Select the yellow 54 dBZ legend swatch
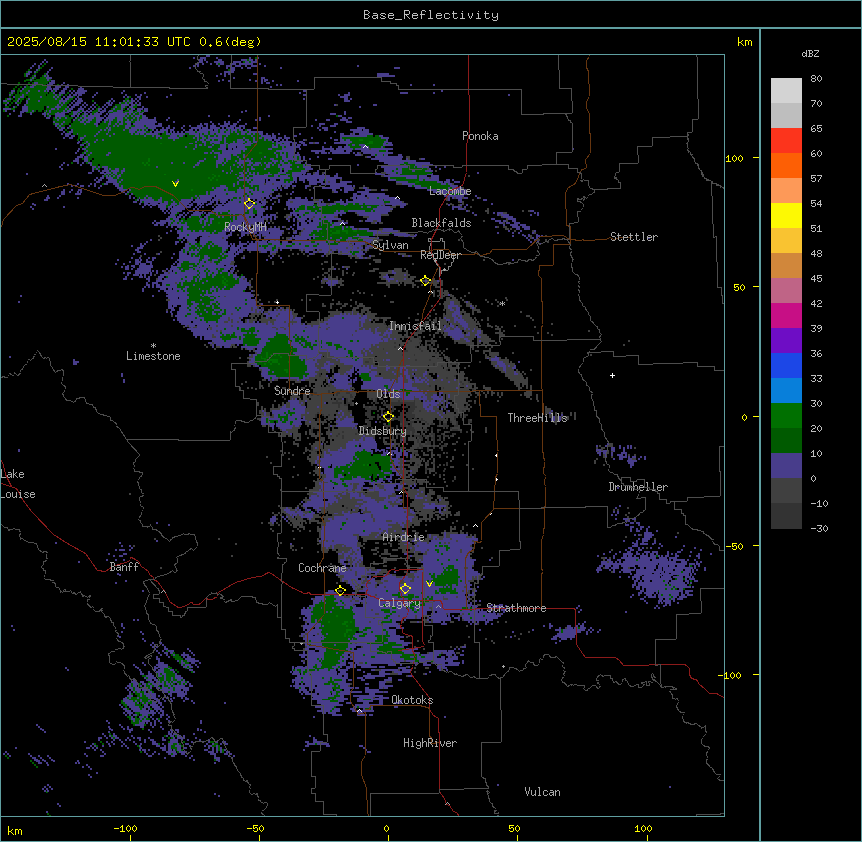The width and height of the screenshot is (862, 842). [x=786, y=215]
